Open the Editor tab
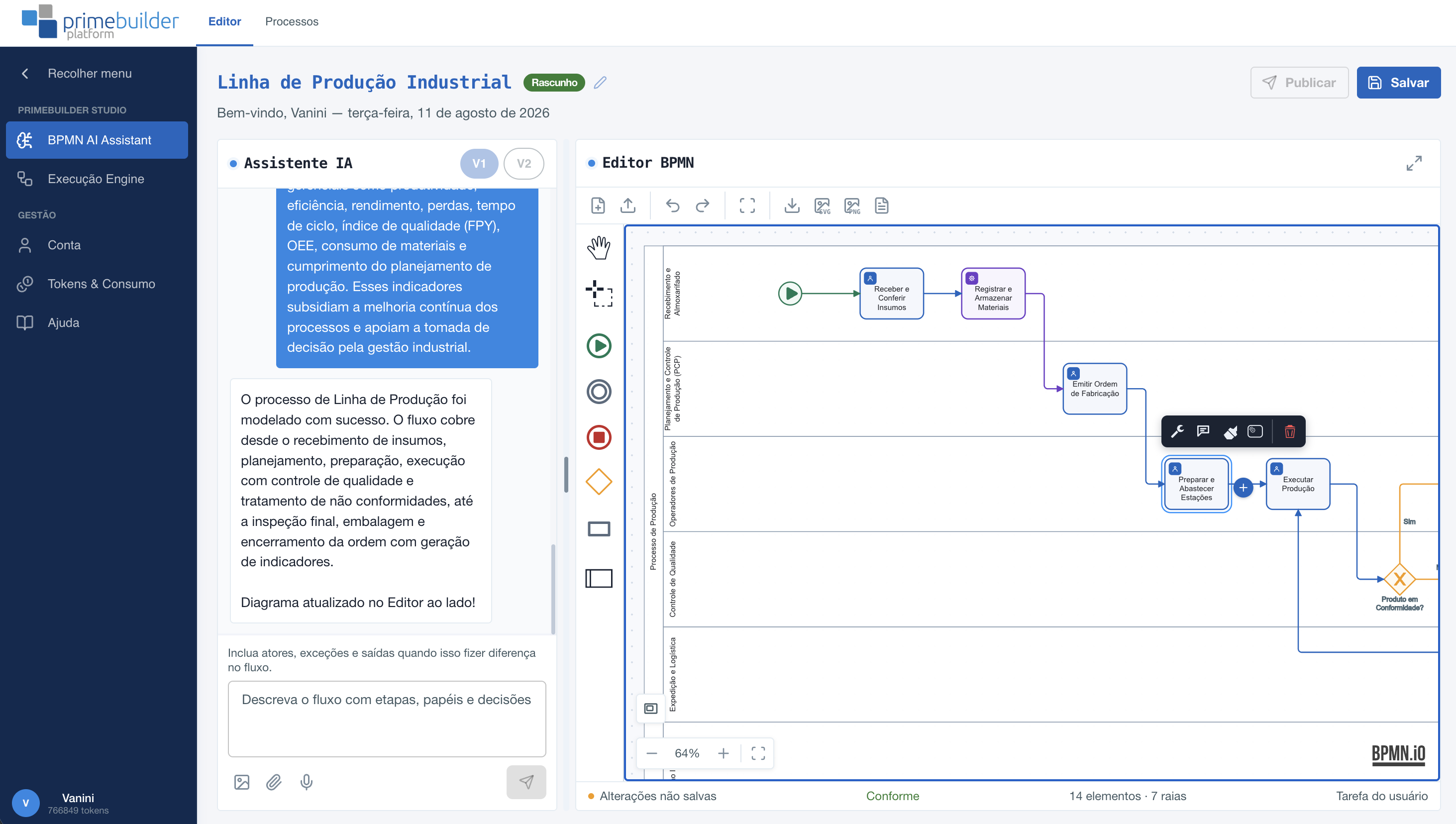 point(224,21)
